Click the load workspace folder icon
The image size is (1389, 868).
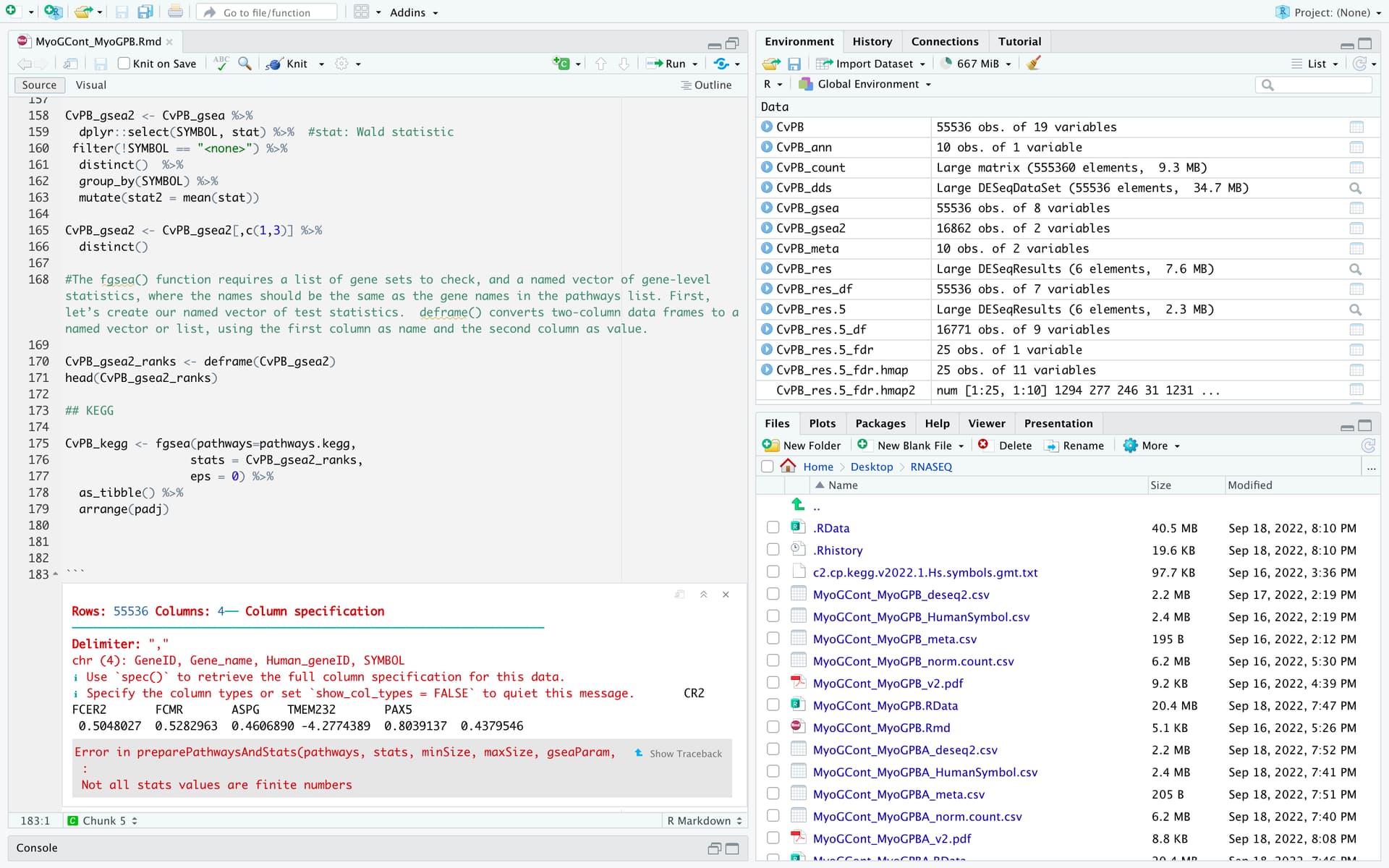771,64
